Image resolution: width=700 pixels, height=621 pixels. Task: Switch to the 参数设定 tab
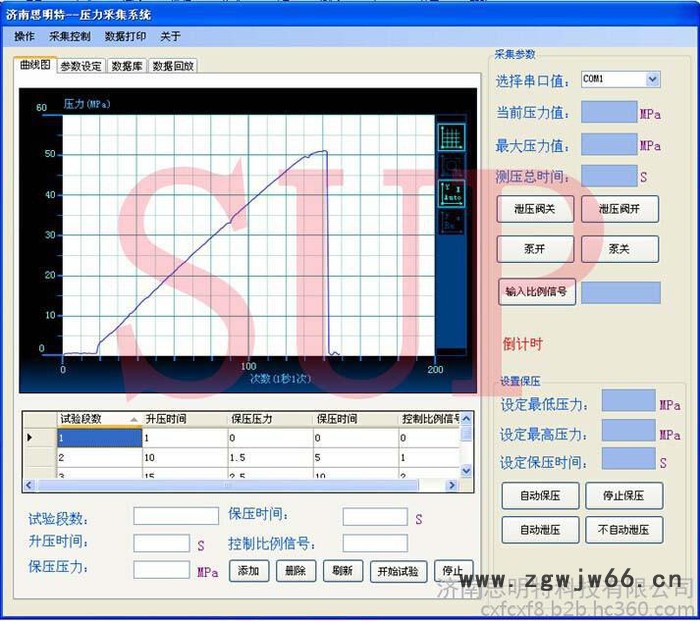(x=81, y=67)
